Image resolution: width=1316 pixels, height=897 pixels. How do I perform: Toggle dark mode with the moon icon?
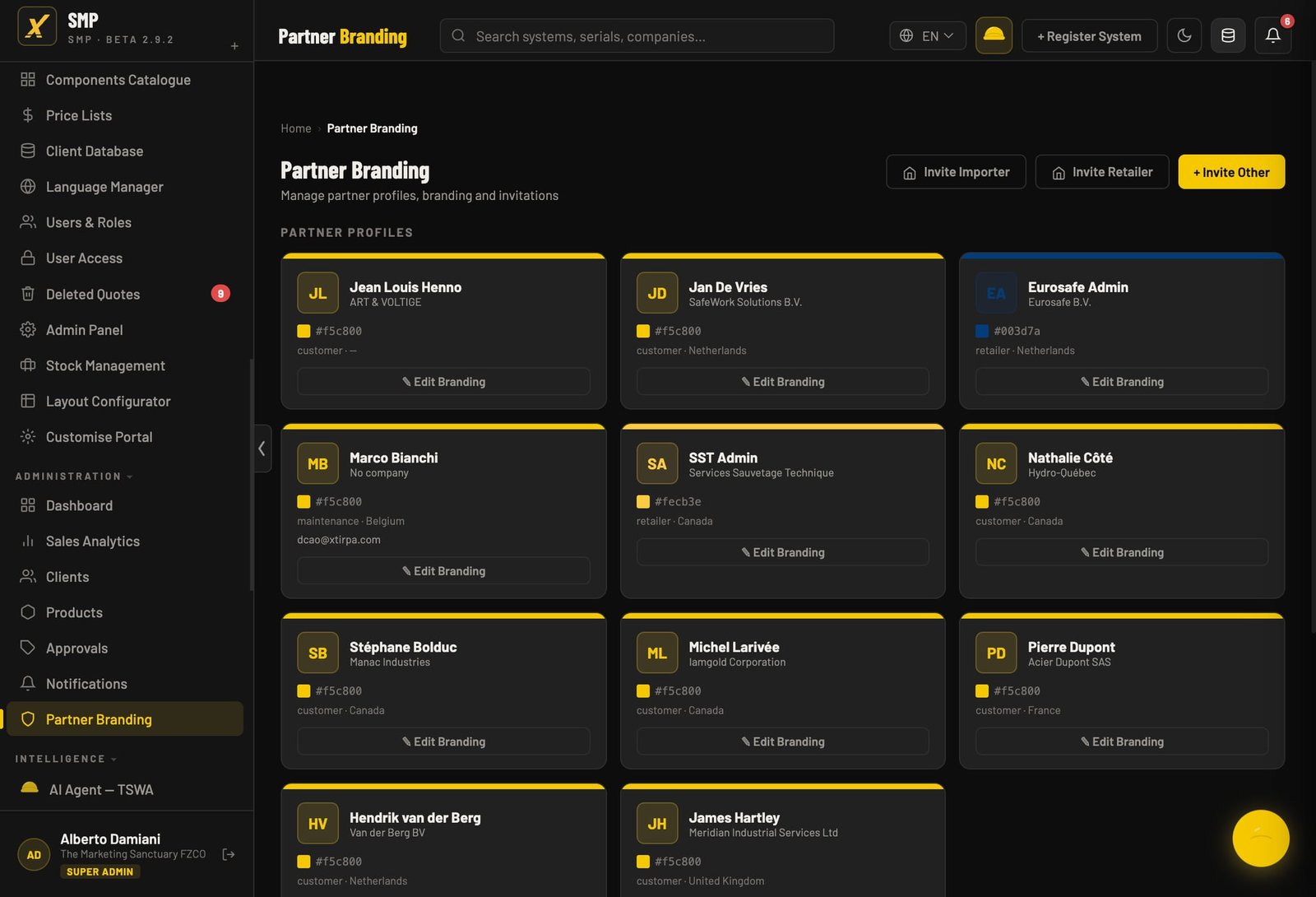coord(1184,35)
